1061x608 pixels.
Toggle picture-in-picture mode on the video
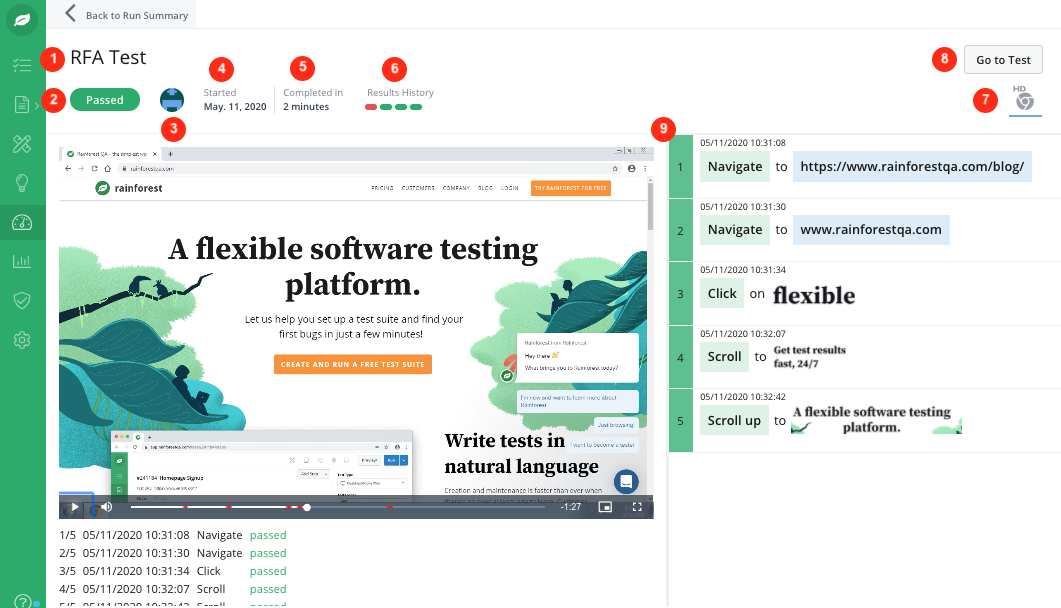[605, 507]
